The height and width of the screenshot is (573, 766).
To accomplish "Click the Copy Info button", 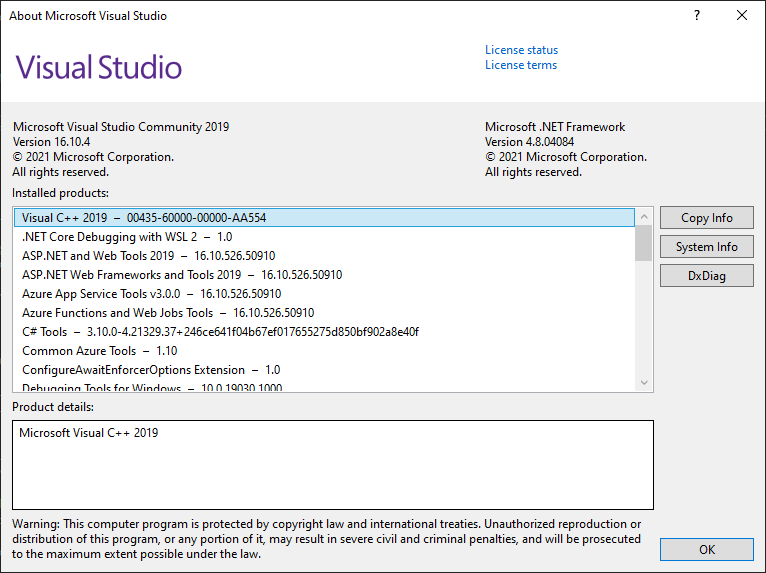I will point(706,218).
